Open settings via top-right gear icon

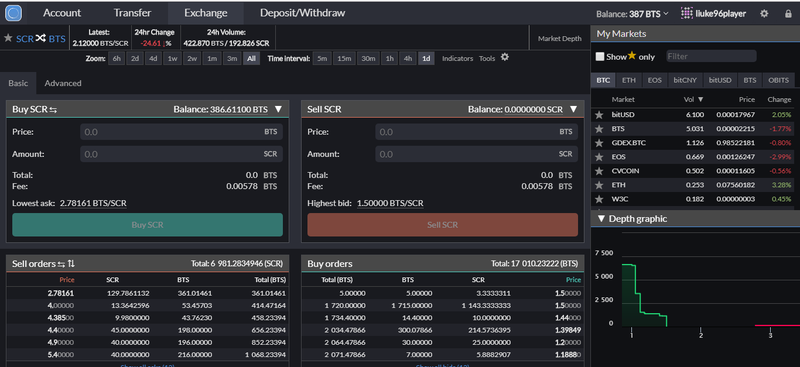[x=764, y=14]
